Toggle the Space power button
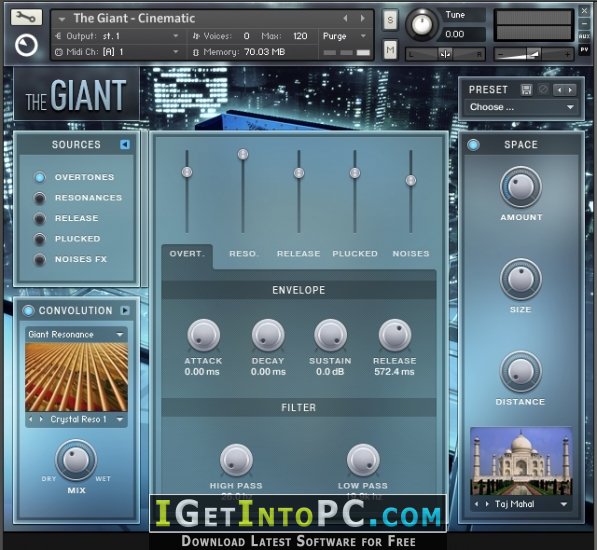 click(473, 145)
